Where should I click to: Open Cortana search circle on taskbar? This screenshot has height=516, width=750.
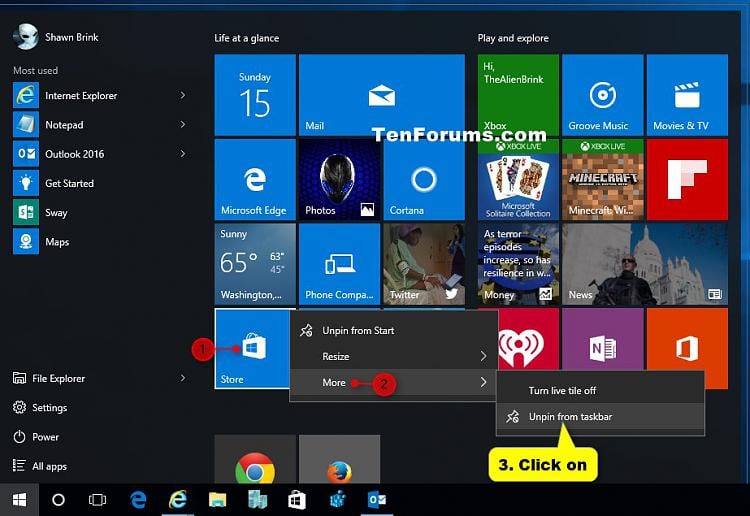(58, 500)
